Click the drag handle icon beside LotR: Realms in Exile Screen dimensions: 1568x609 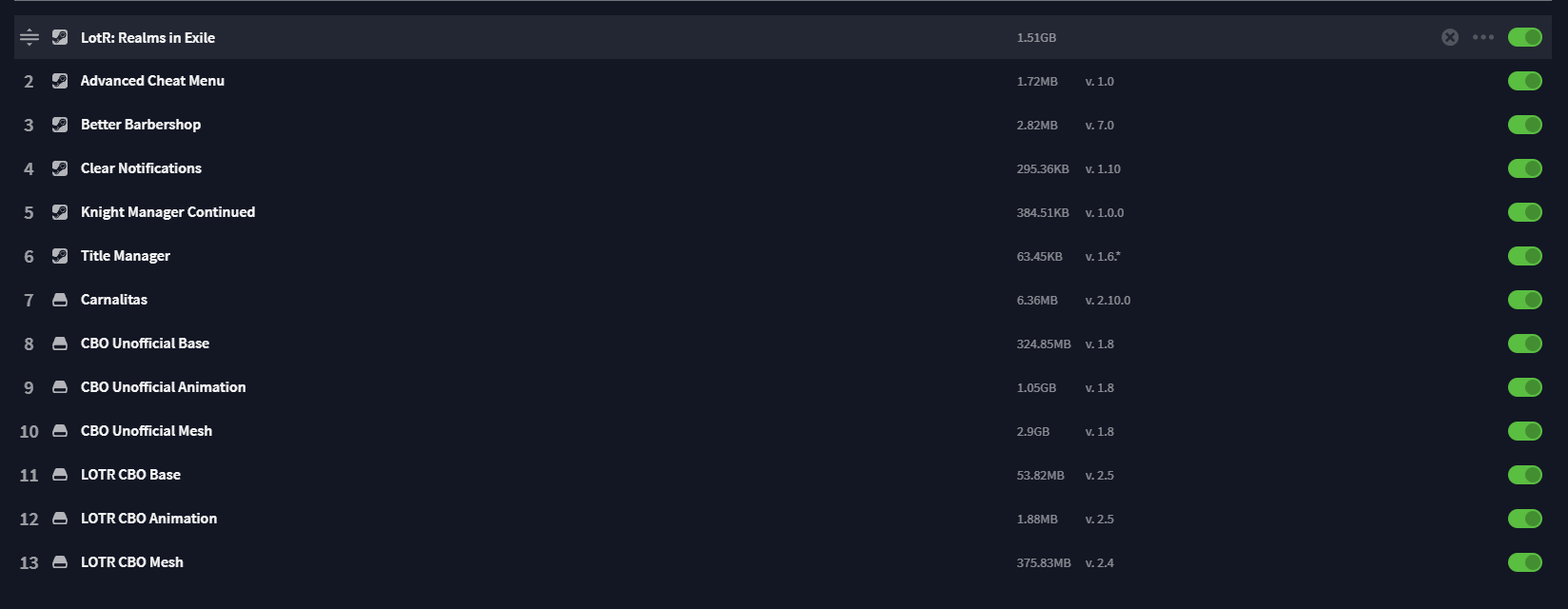29,37
